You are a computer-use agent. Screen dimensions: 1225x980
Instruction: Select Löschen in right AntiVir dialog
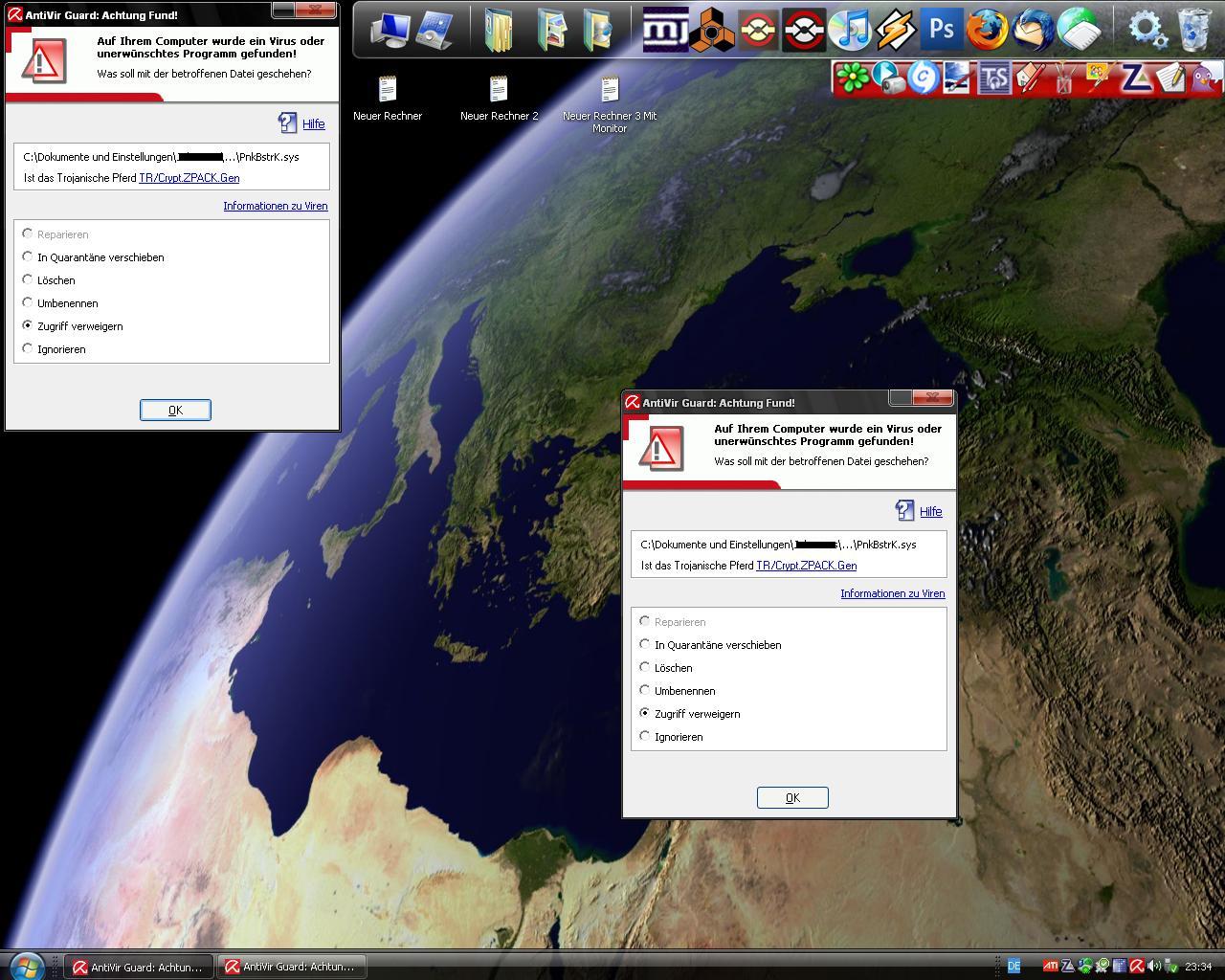tap(666, 668)
